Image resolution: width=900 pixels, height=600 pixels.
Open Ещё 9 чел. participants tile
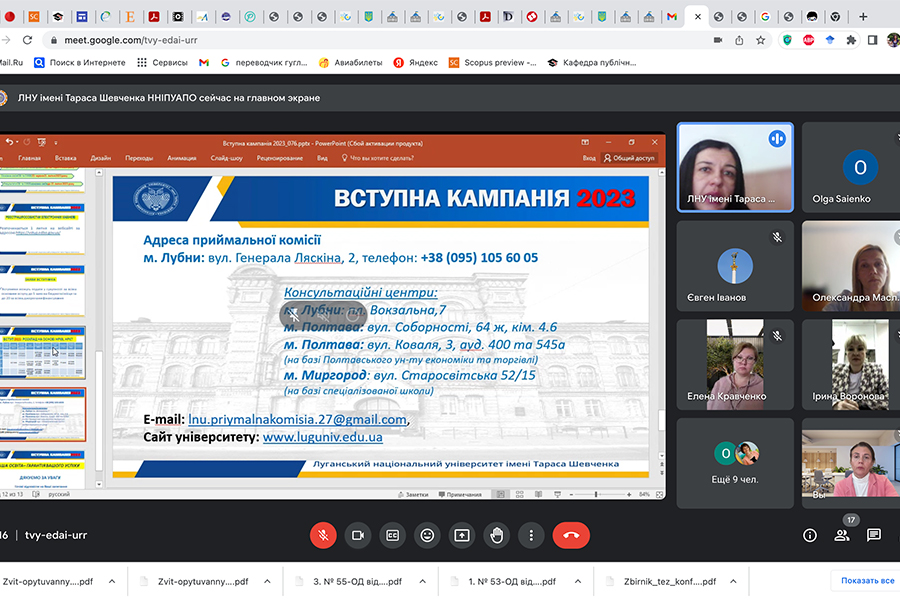tap(735, 463)
